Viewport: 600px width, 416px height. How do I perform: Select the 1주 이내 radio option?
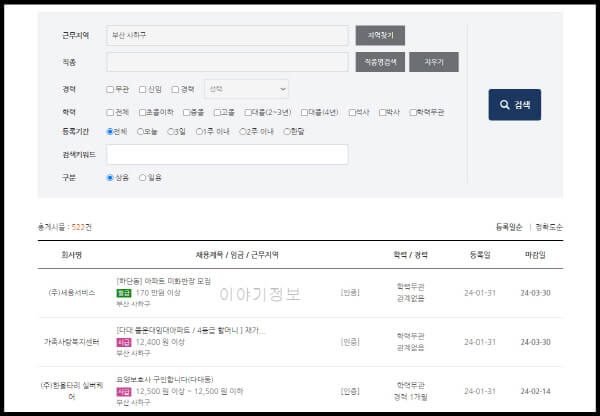click(x=199, y=132)
